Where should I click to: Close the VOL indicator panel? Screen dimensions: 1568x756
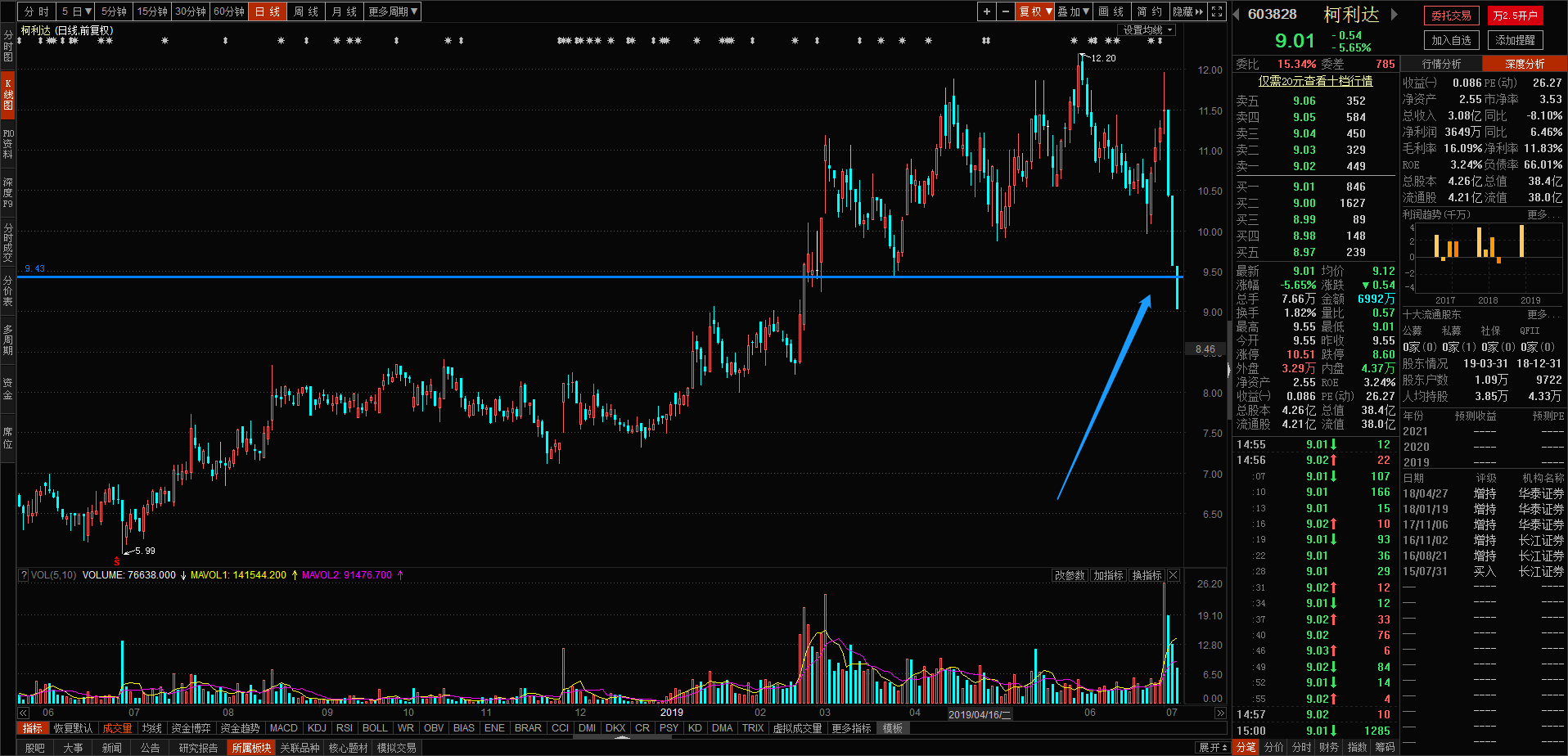[1173, 575]
